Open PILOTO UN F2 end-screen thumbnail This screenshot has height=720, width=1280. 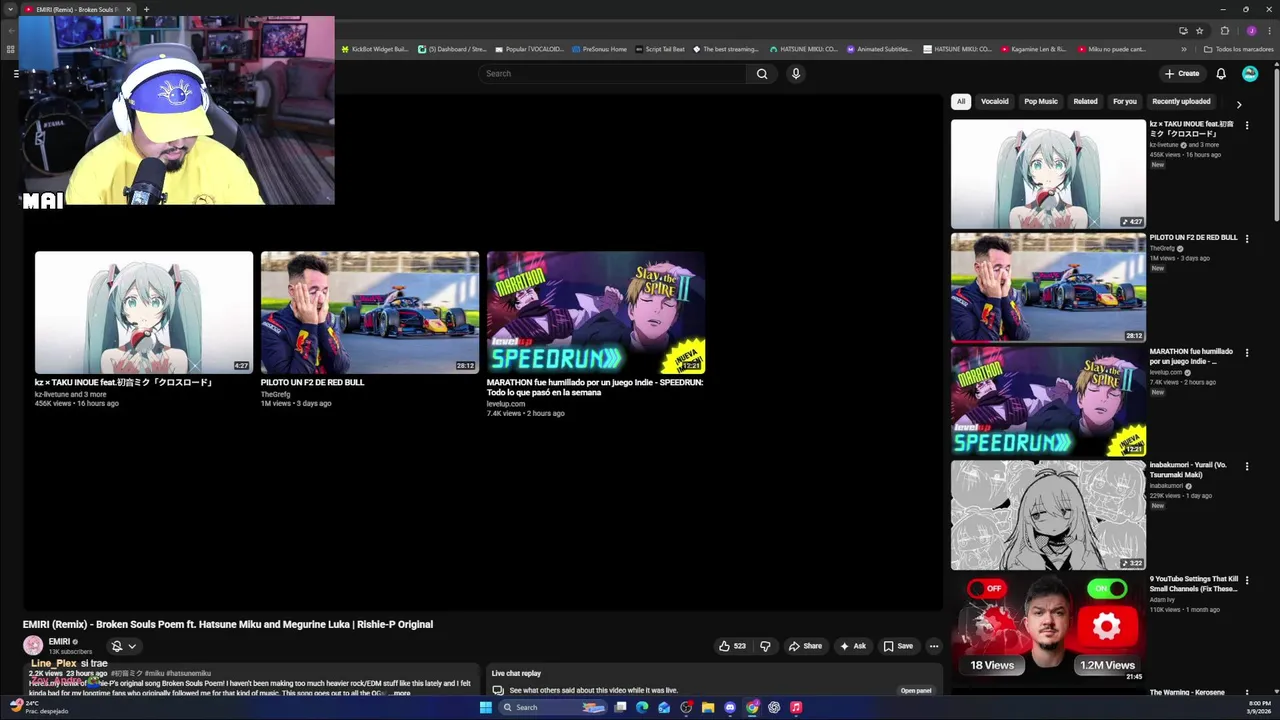pos(370,312)
